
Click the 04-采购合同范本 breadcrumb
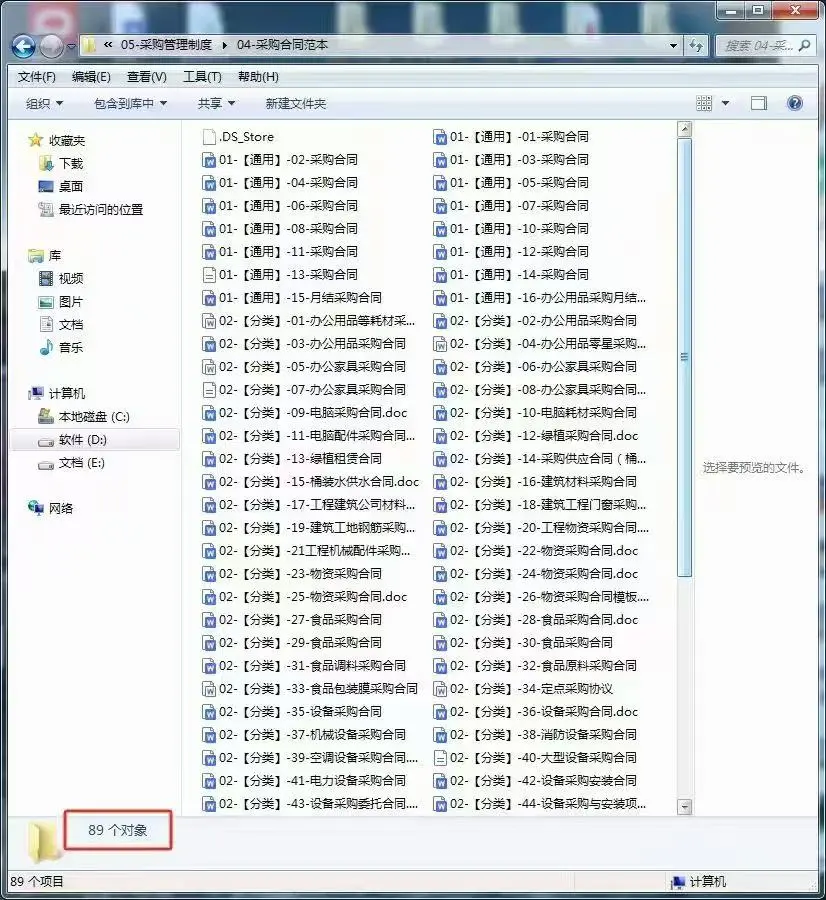tap(282, 45)
